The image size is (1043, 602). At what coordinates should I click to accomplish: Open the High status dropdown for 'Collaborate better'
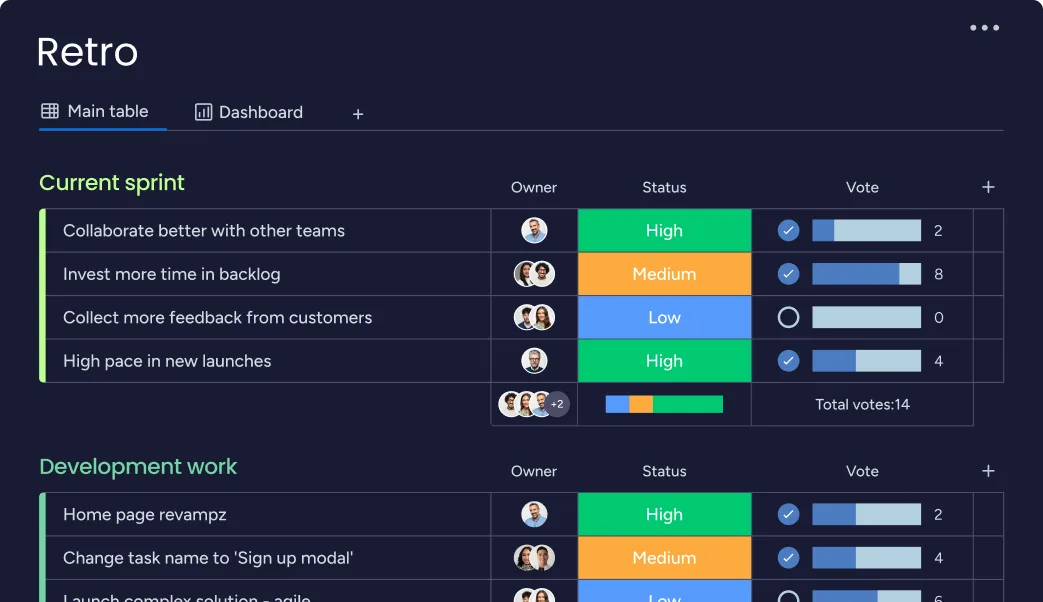pos(663,230)
